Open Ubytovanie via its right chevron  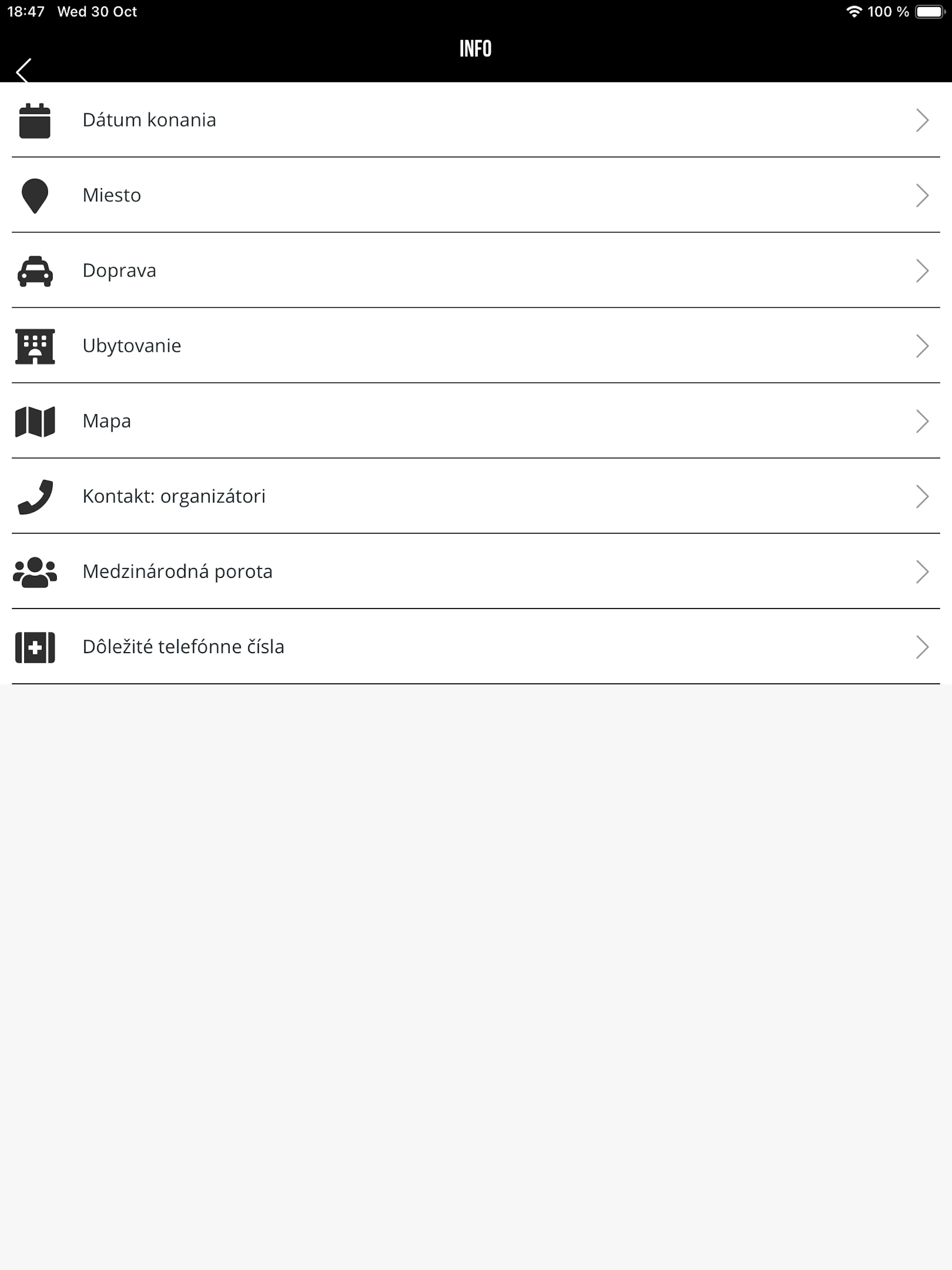click(922, 346)
